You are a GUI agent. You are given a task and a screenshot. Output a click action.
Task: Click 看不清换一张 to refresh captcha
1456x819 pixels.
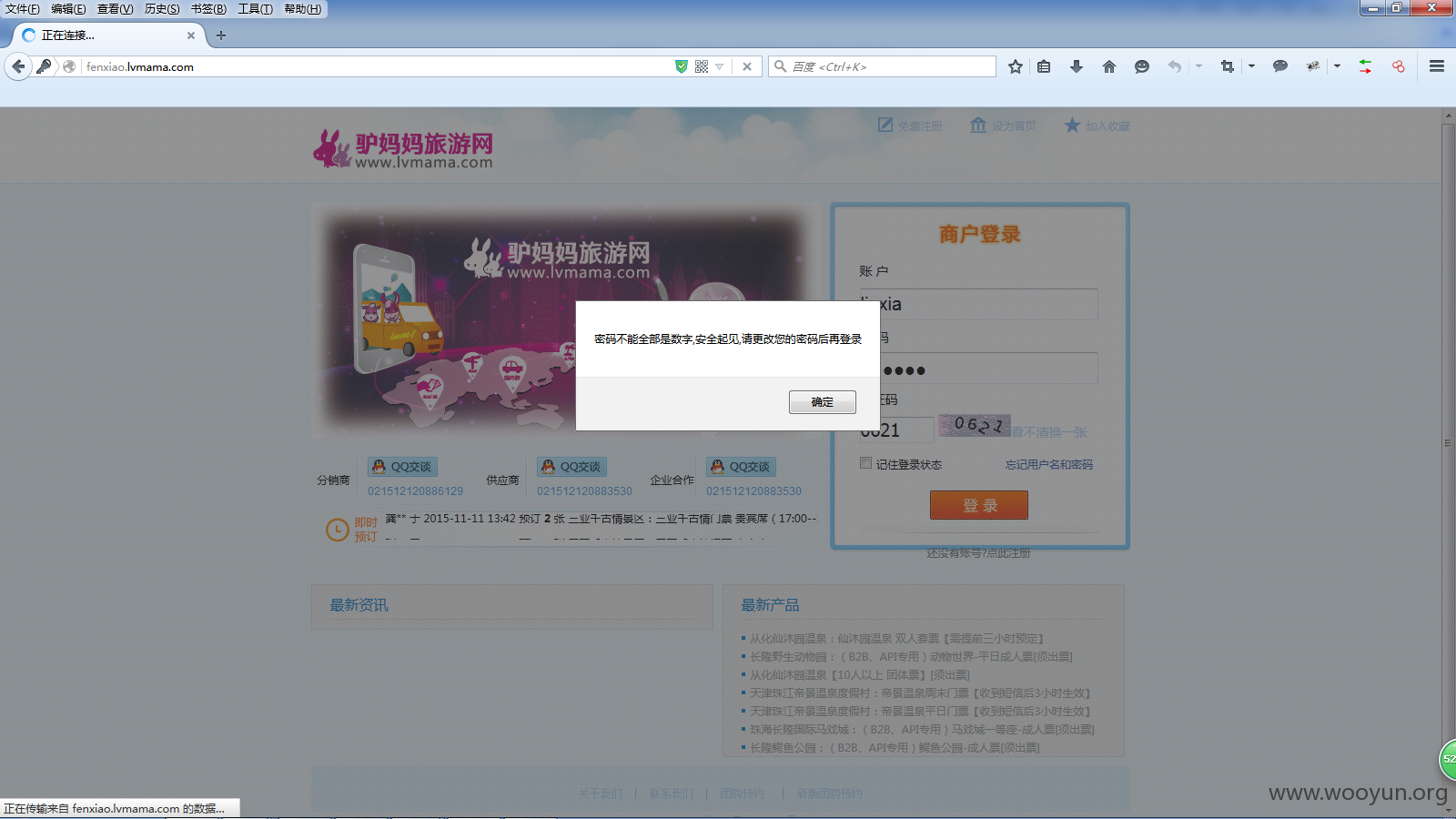pos(1049,432)
